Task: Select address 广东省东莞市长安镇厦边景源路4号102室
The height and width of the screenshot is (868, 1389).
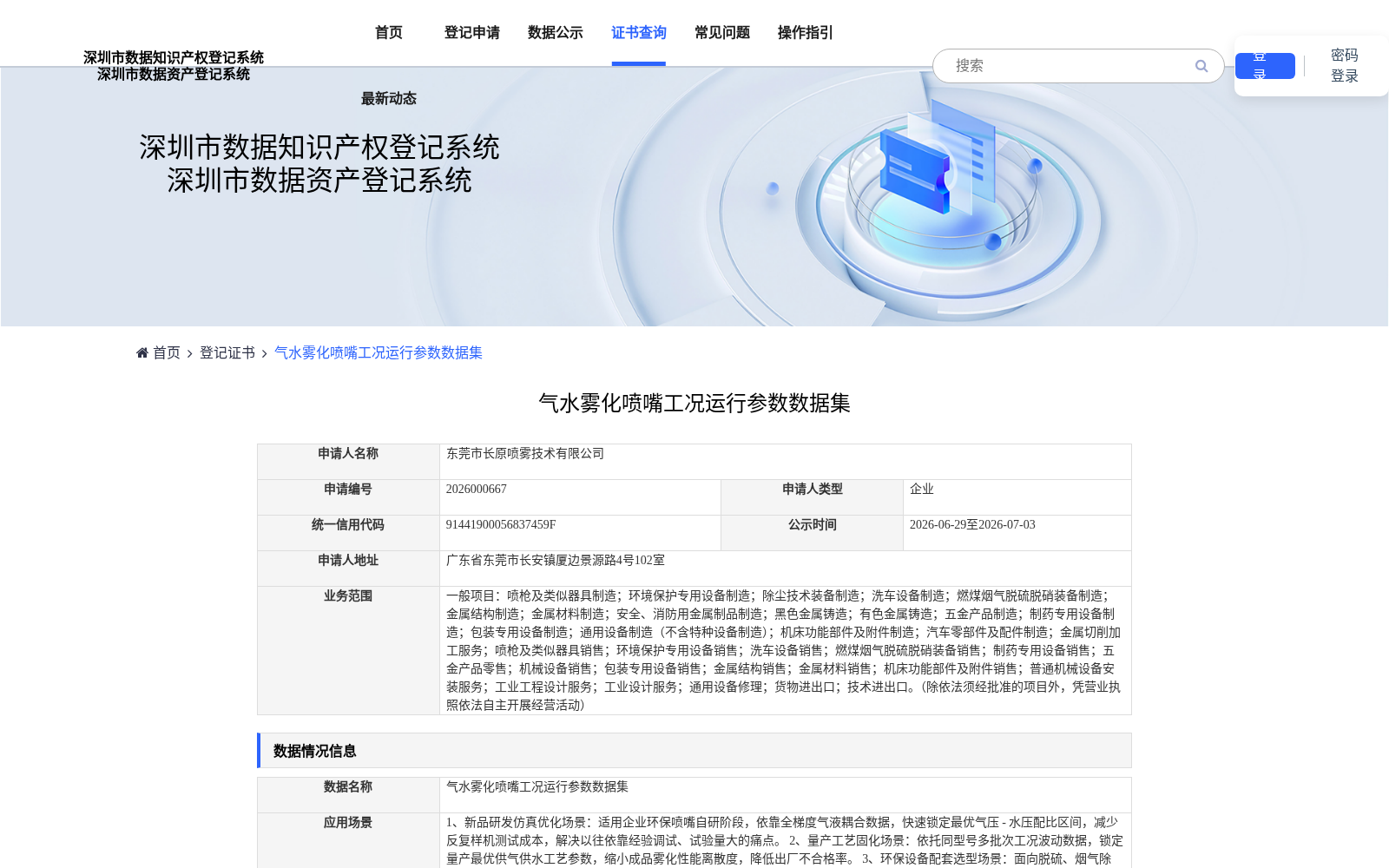Action: tap(556, 561)
